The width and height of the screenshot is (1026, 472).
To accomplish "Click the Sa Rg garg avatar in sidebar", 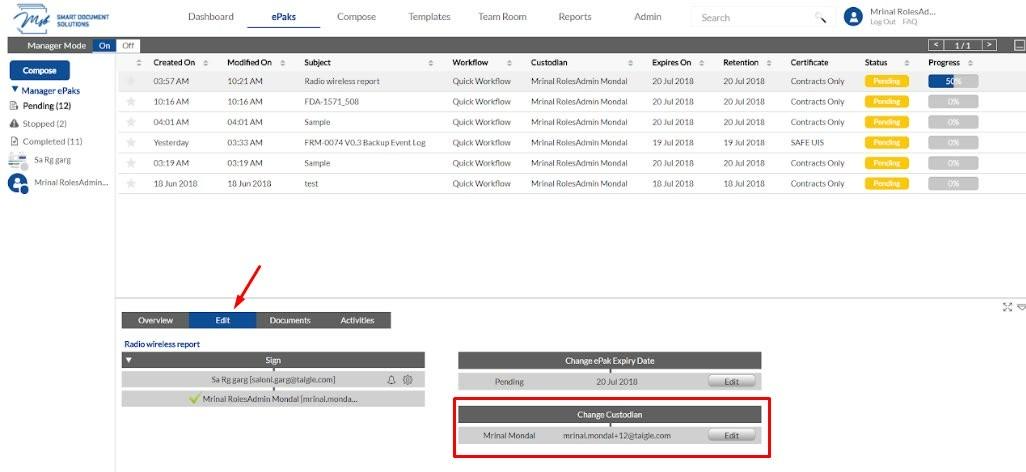I will tap(17, 160).
